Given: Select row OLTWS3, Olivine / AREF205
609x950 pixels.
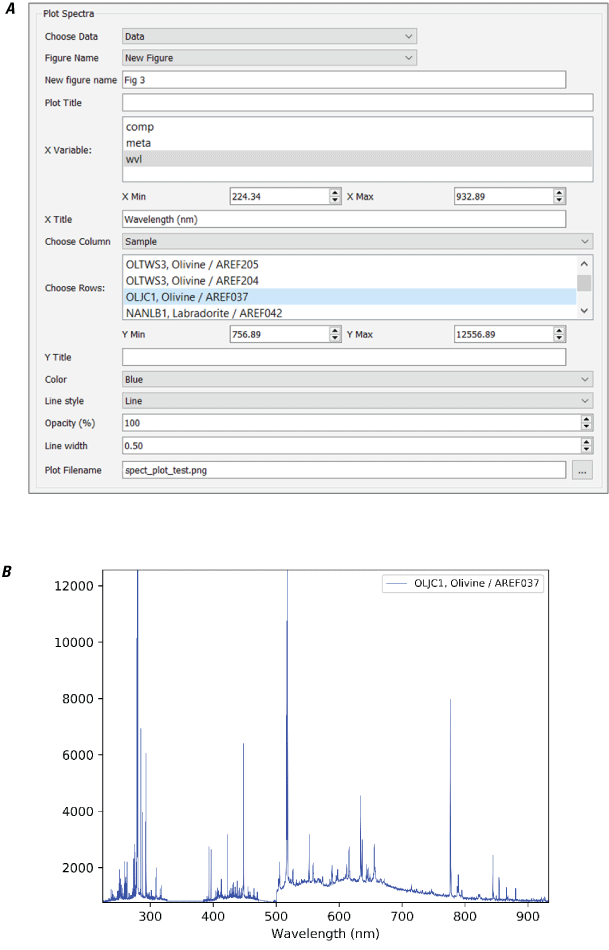Looking at the screenshot, I should [220, 264].
